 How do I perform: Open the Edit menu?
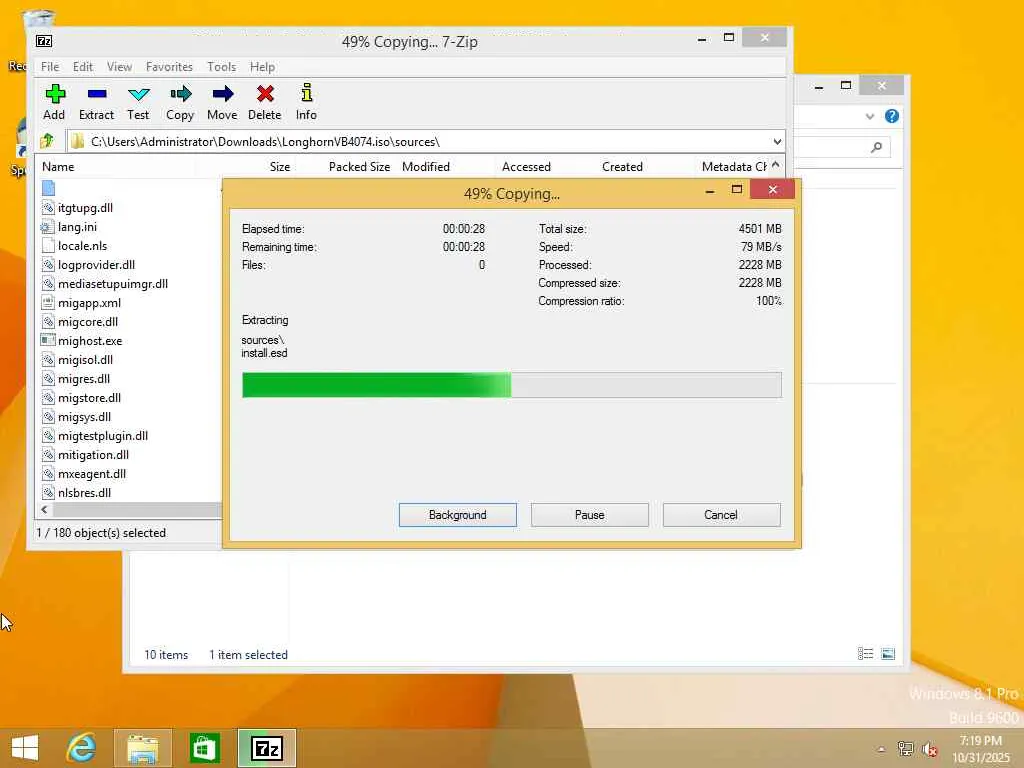pos(83,67)
